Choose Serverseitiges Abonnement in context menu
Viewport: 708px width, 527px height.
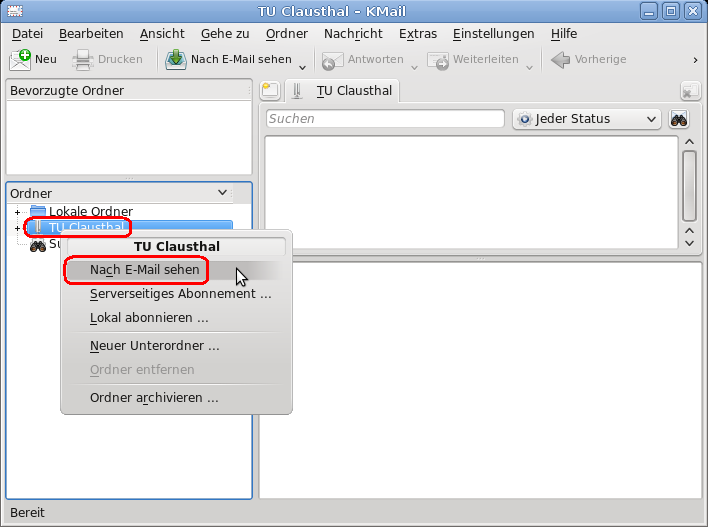pyautogui.click(x=177, y=294)
